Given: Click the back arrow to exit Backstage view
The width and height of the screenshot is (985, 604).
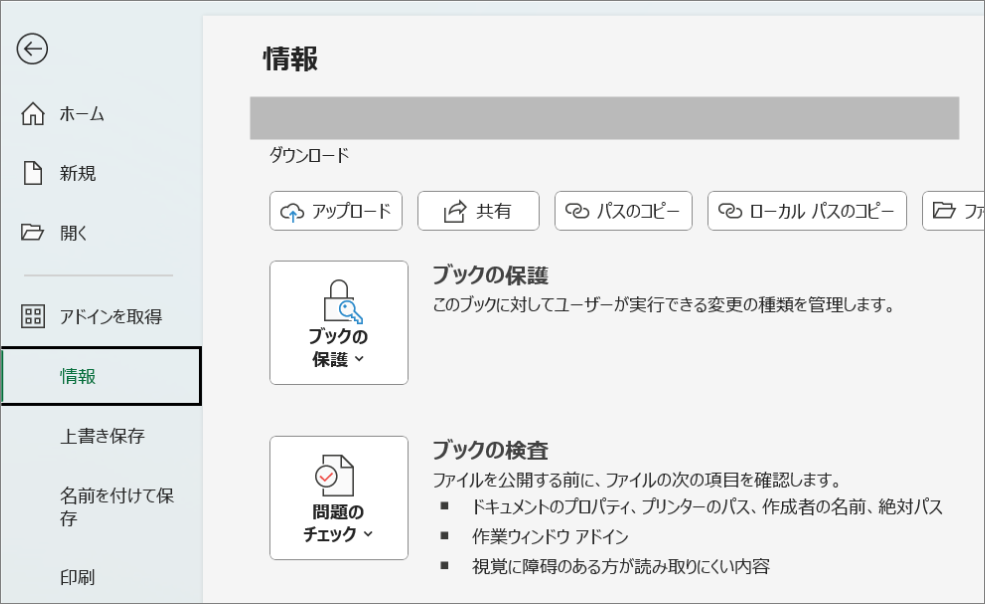Looking at the screenshot, I should click(32, 48).
